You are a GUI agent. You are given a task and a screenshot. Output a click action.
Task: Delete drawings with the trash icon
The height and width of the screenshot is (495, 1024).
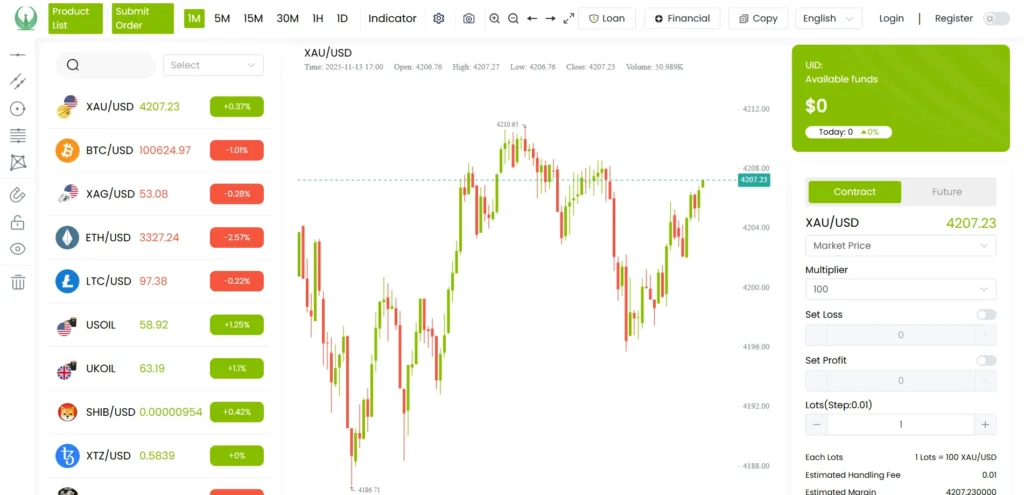pyautogui.click(x=17, y=282)
